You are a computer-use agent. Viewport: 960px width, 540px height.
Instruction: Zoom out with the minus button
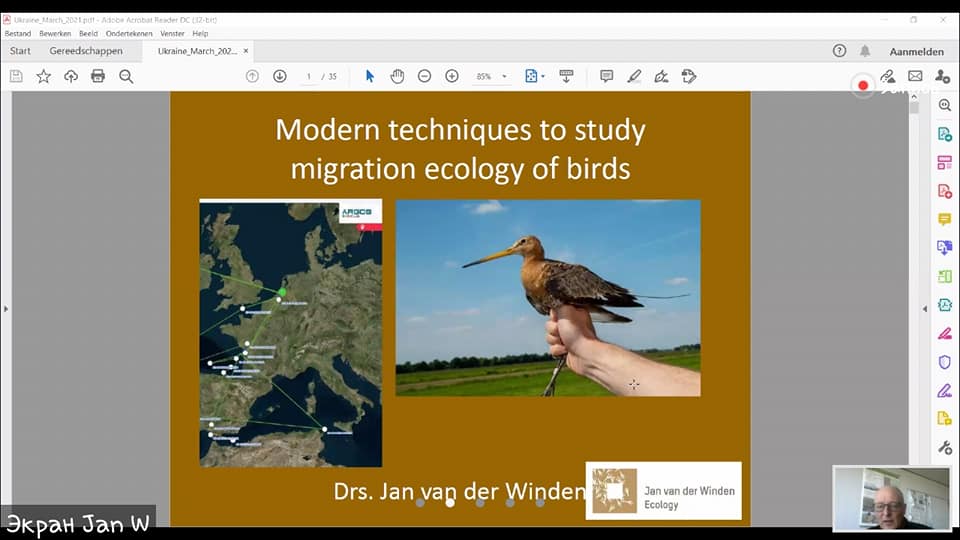coord(424,76)
